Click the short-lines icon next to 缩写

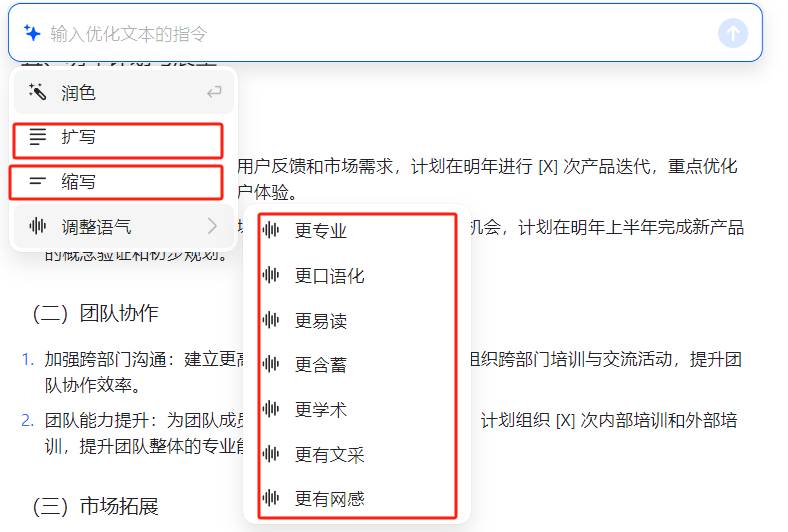pyautogui.click(x=38, y=181)
